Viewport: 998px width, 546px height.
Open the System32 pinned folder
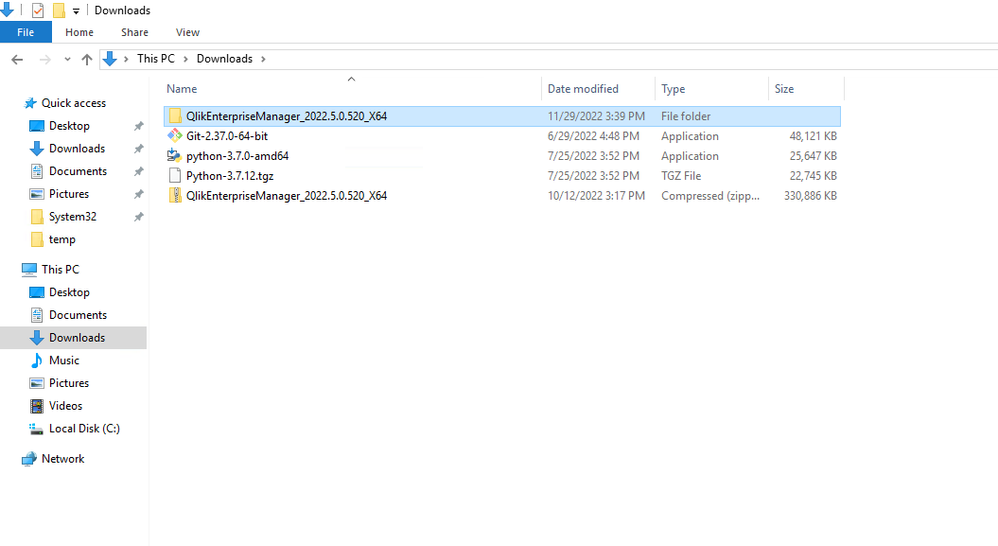(73, 217)
